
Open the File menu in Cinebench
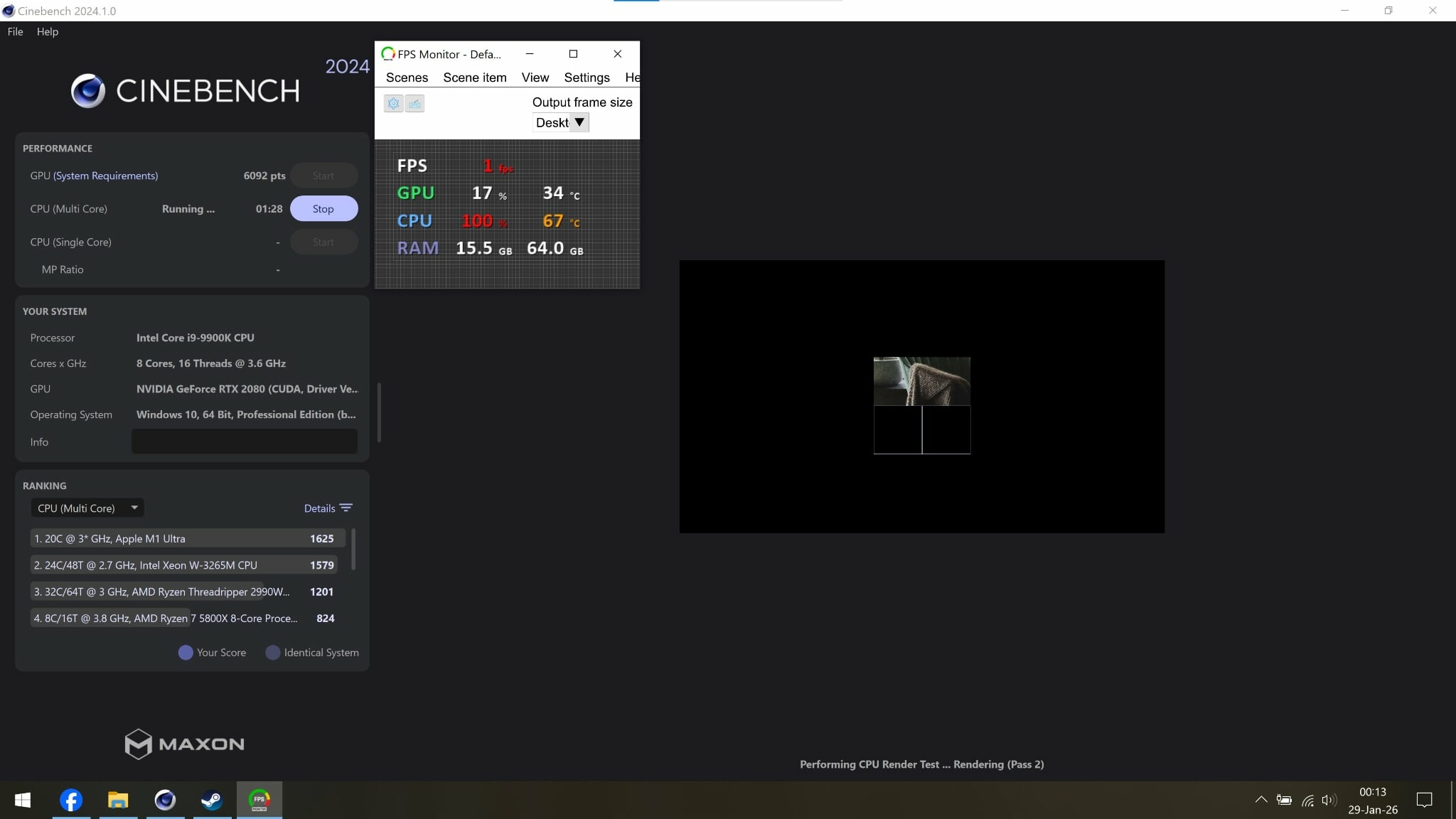click(x=15, y=32)
